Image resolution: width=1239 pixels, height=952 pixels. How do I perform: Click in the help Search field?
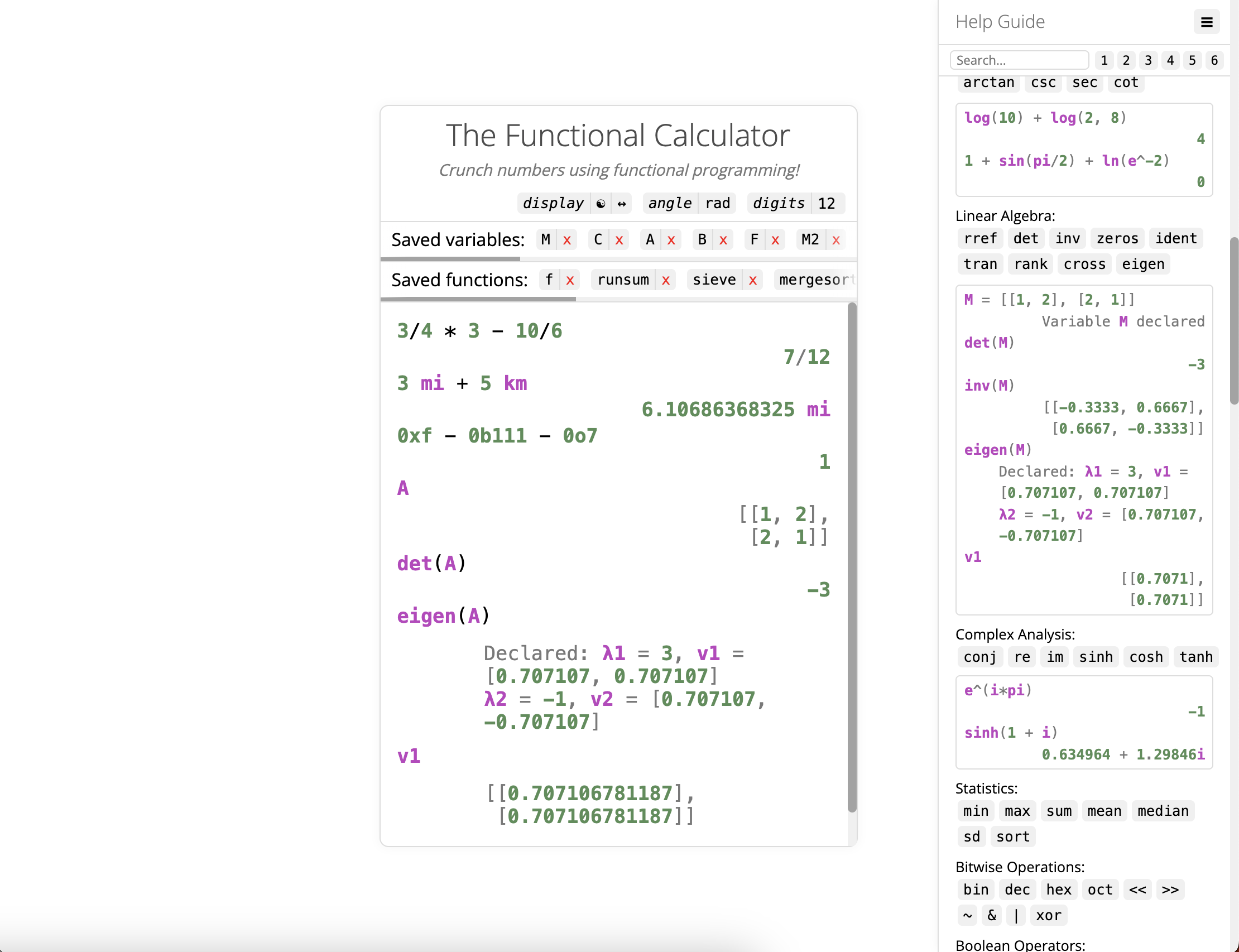coord(1019,60)
